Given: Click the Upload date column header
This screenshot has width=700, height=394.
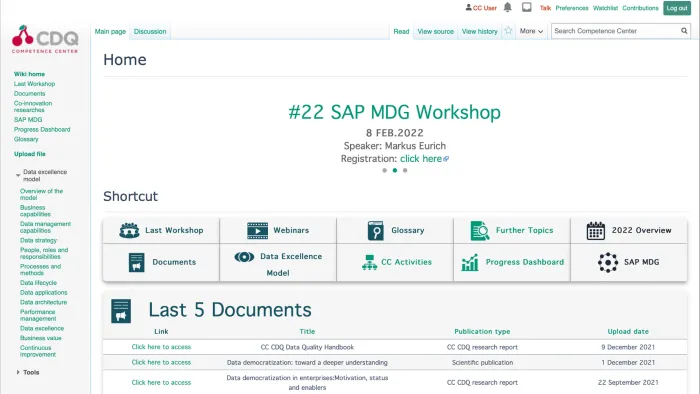Looking at the screenshot, I should pyautogui.click(x=628, y=332).
